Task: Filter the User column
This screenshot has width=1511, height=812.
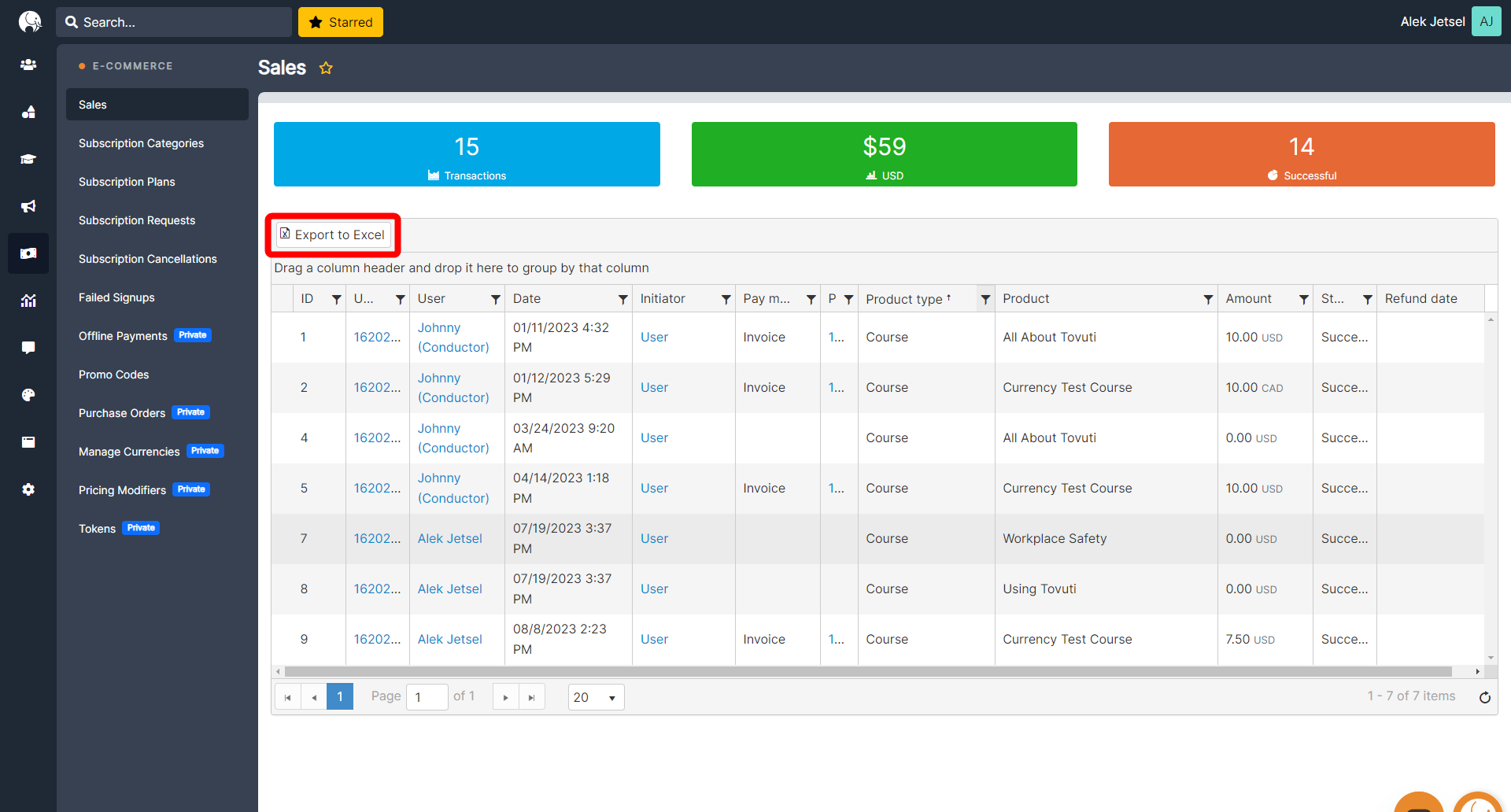Action: 496,299
